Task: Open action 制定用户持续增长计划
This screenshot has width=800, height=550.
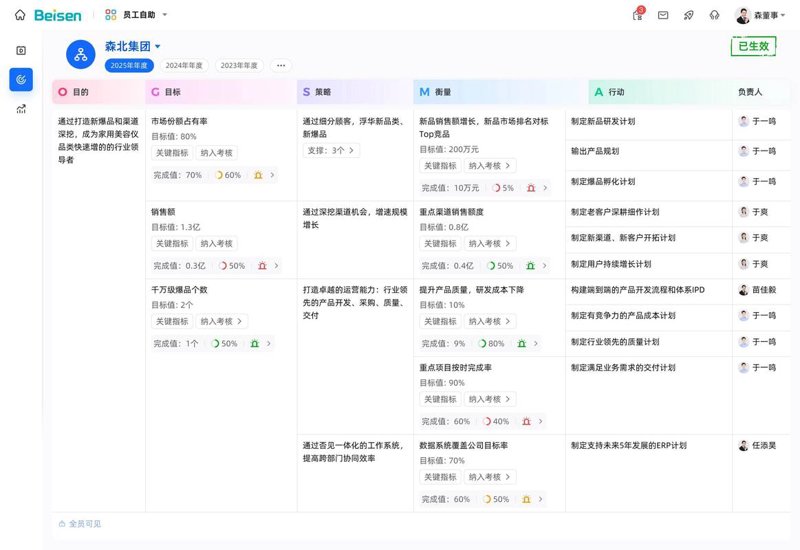Action: coord(611,264)
